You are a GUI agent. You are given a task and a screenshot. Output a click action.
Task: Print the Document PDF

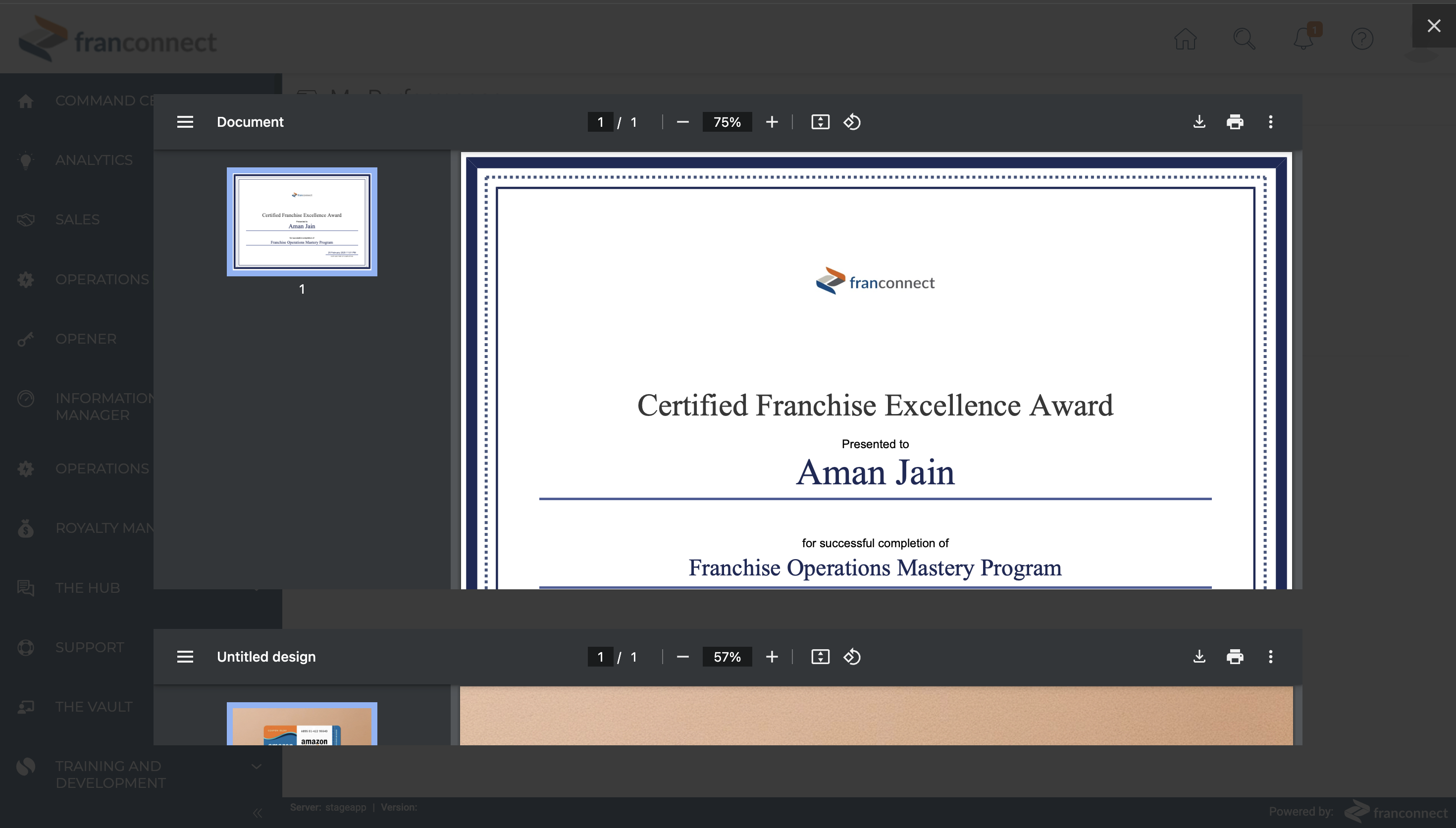pyautogui.click(x=1235, y=122)
